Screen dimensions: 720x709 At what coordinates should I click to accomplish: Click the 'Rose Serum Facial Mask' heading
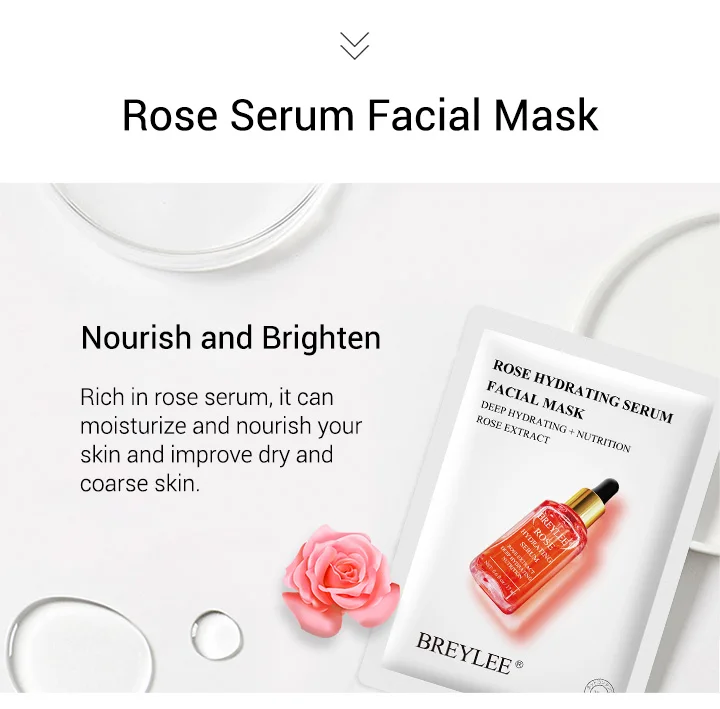click(x=360, y=115)
